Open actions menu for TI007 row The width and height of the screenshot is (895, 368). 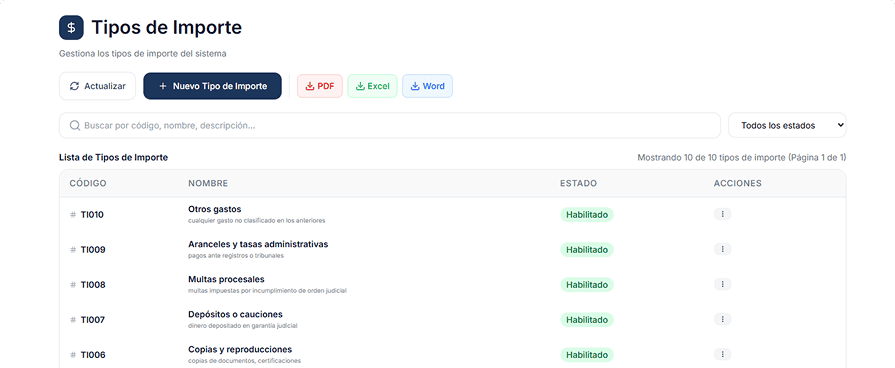[722, 320]
